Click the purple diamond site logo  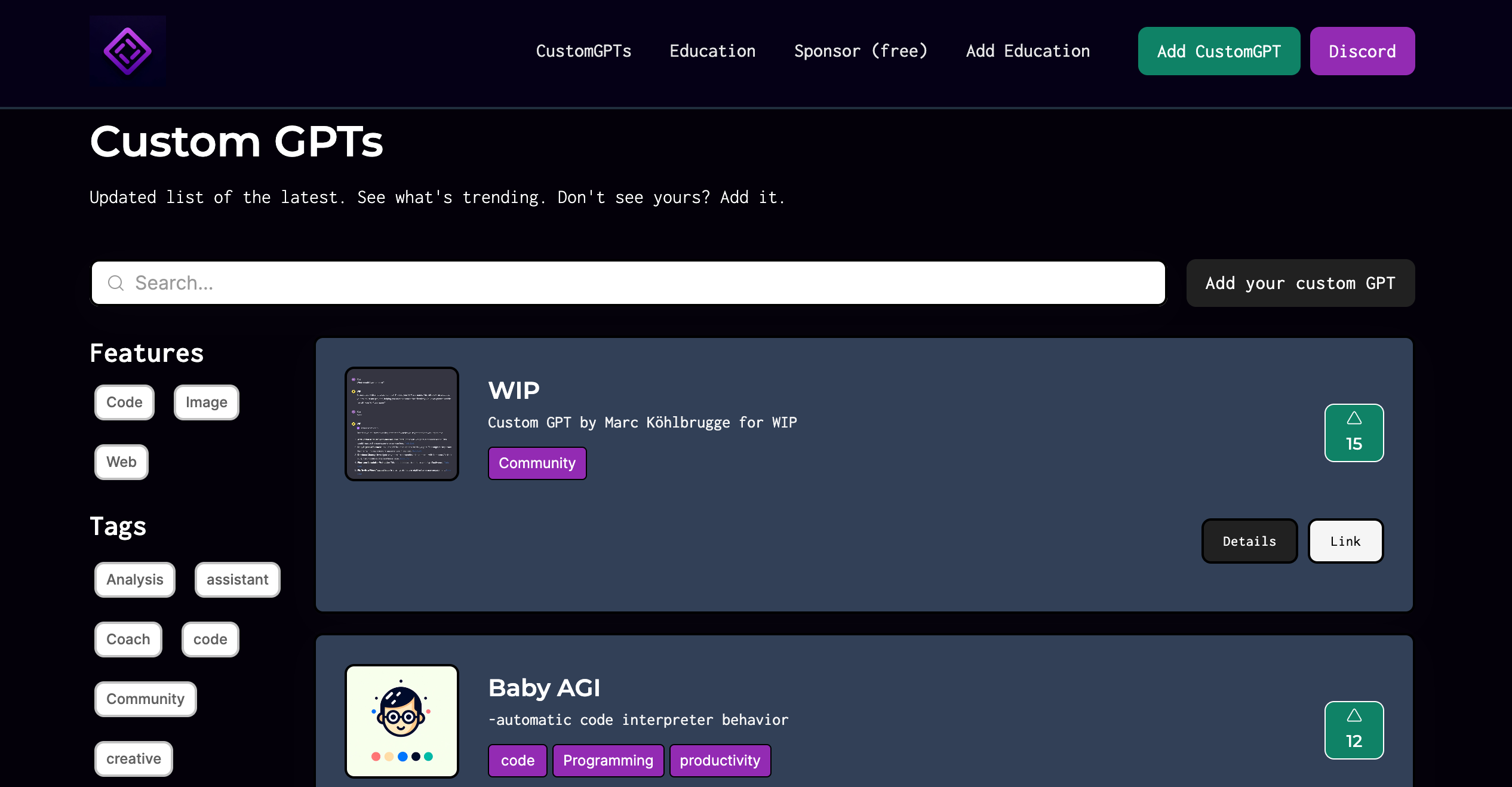[128, 51]
